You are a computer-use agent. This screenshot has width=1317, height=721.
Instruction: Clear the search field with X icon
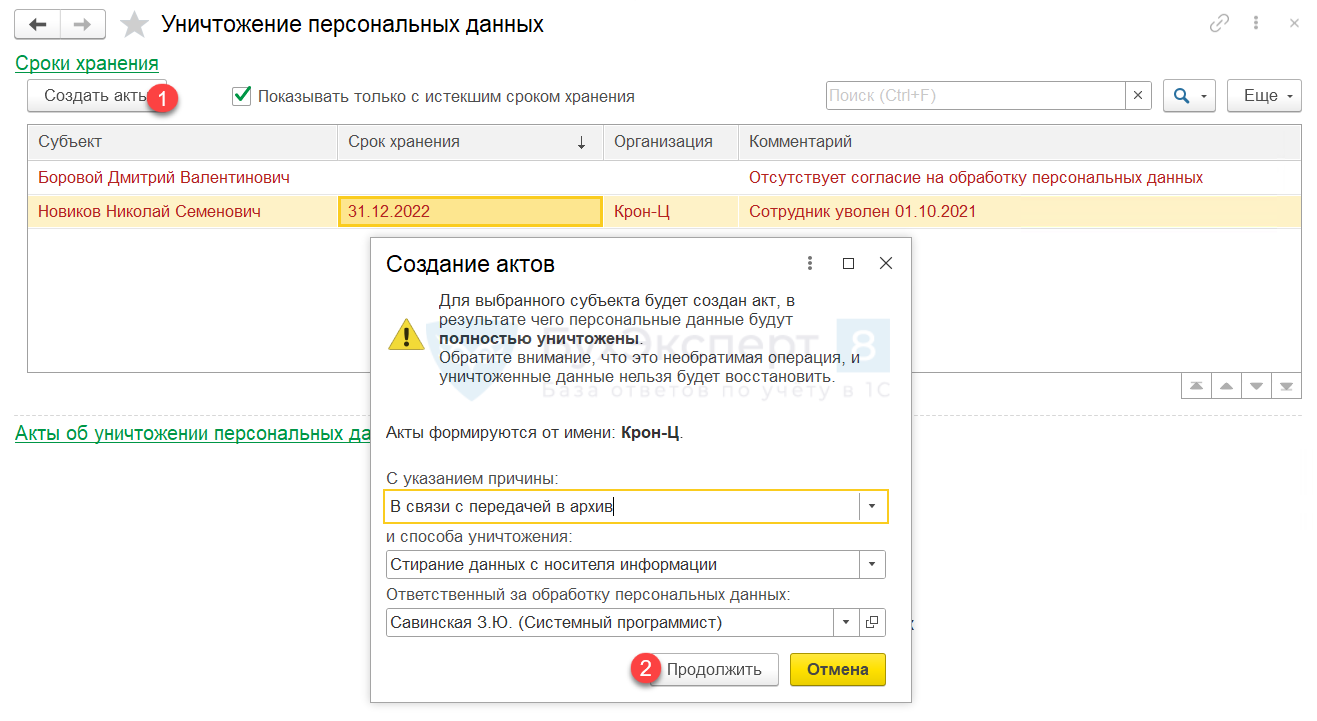tap(1138, 96)
